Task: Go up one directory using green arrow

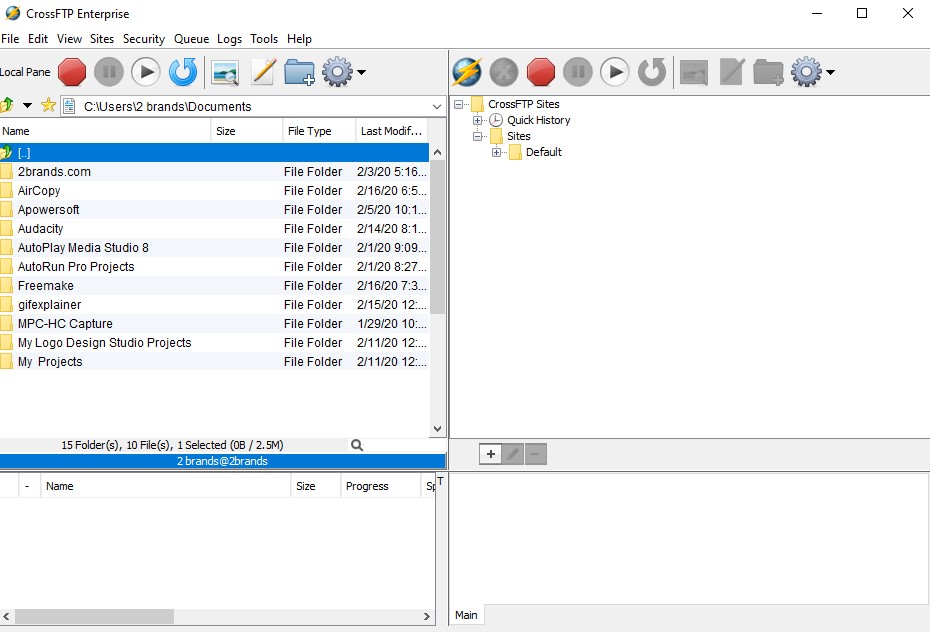Action: pos(7,106)
